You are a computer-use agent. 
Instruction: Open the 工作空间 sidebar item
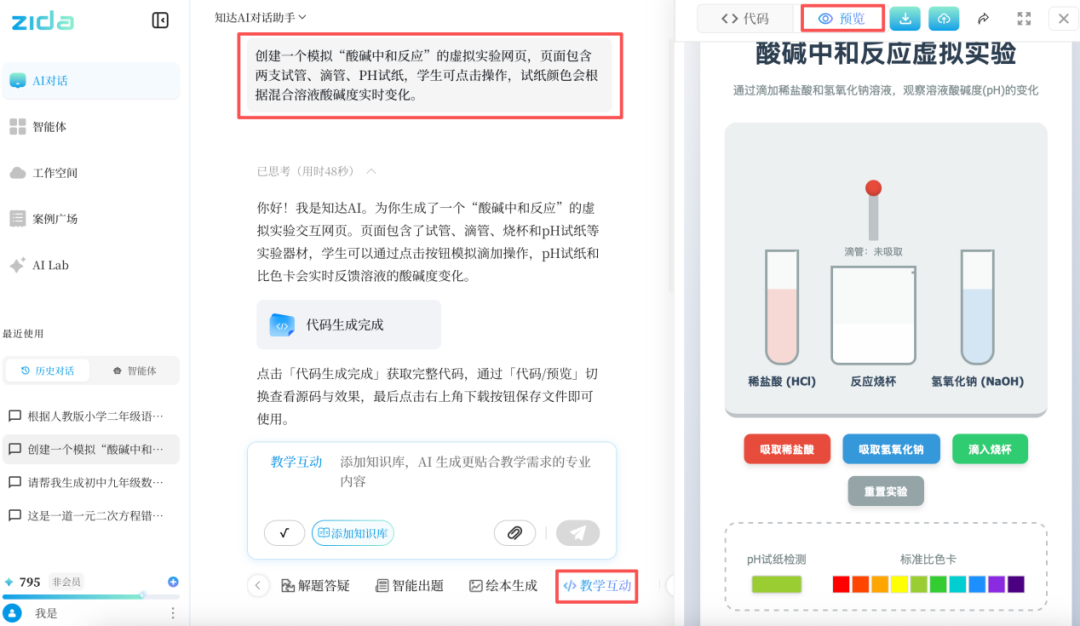coord(91,173)
